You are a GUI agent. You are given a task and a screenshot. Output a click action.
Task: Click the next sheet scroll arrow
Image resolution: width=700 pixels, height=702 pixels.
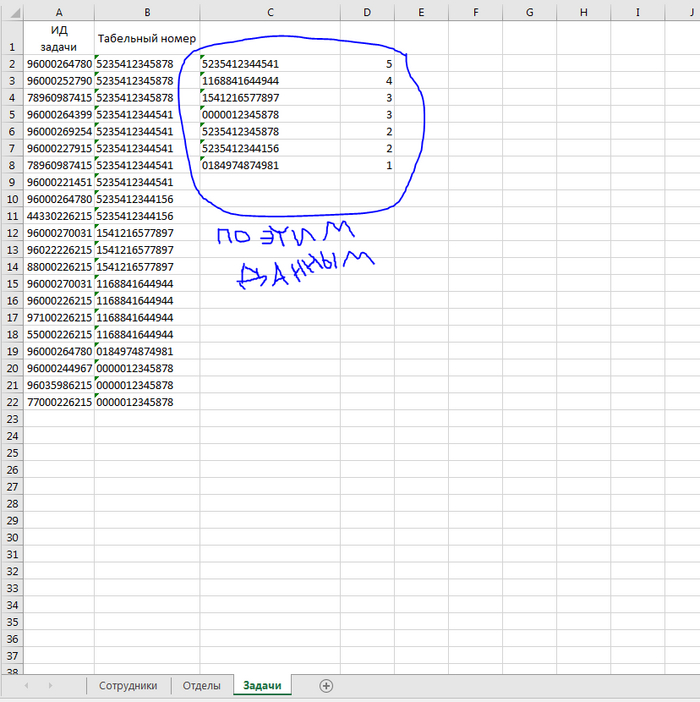coord(50,685)
